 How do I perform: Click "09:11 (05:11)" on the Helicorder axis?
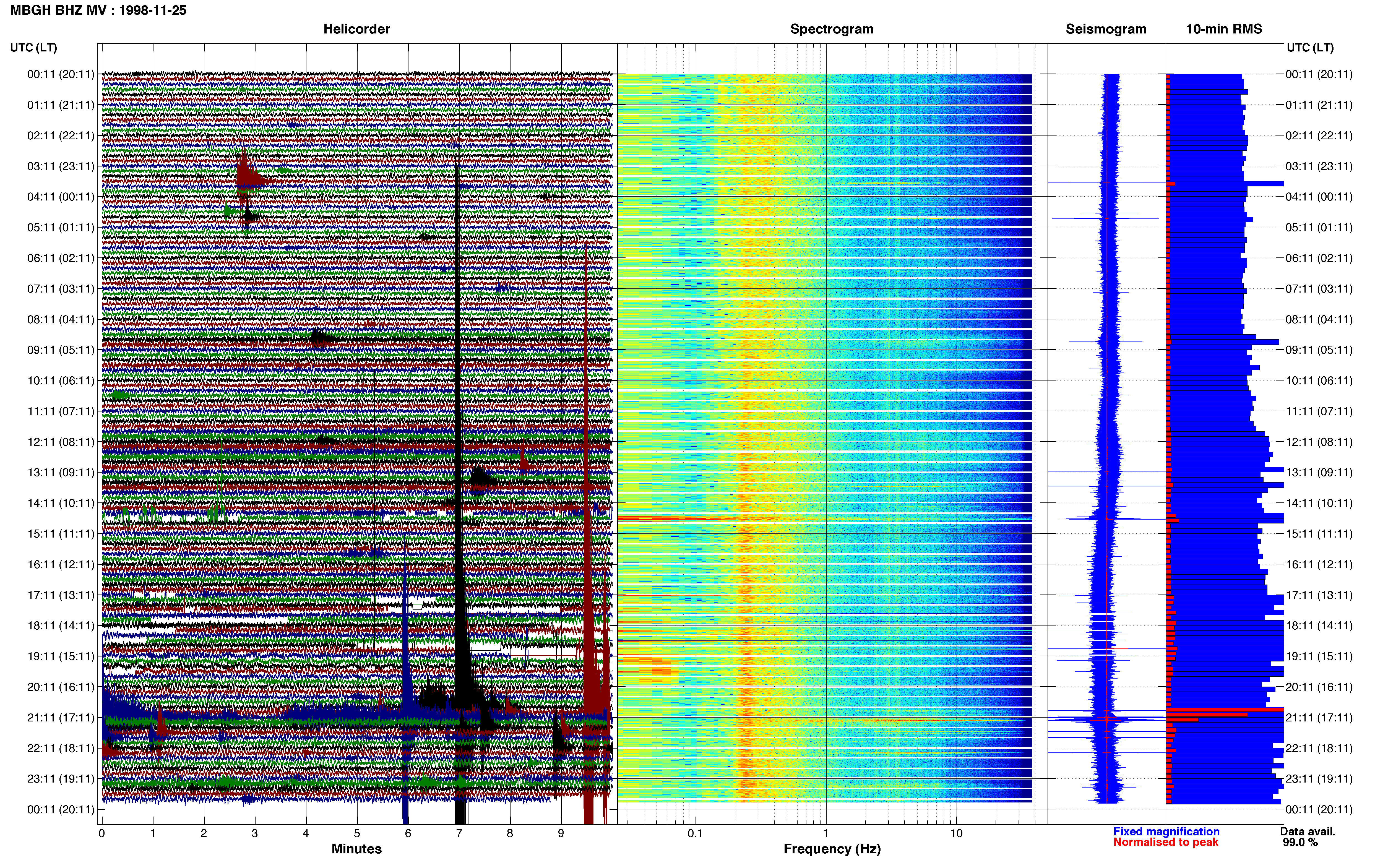[x=61, y=350]
